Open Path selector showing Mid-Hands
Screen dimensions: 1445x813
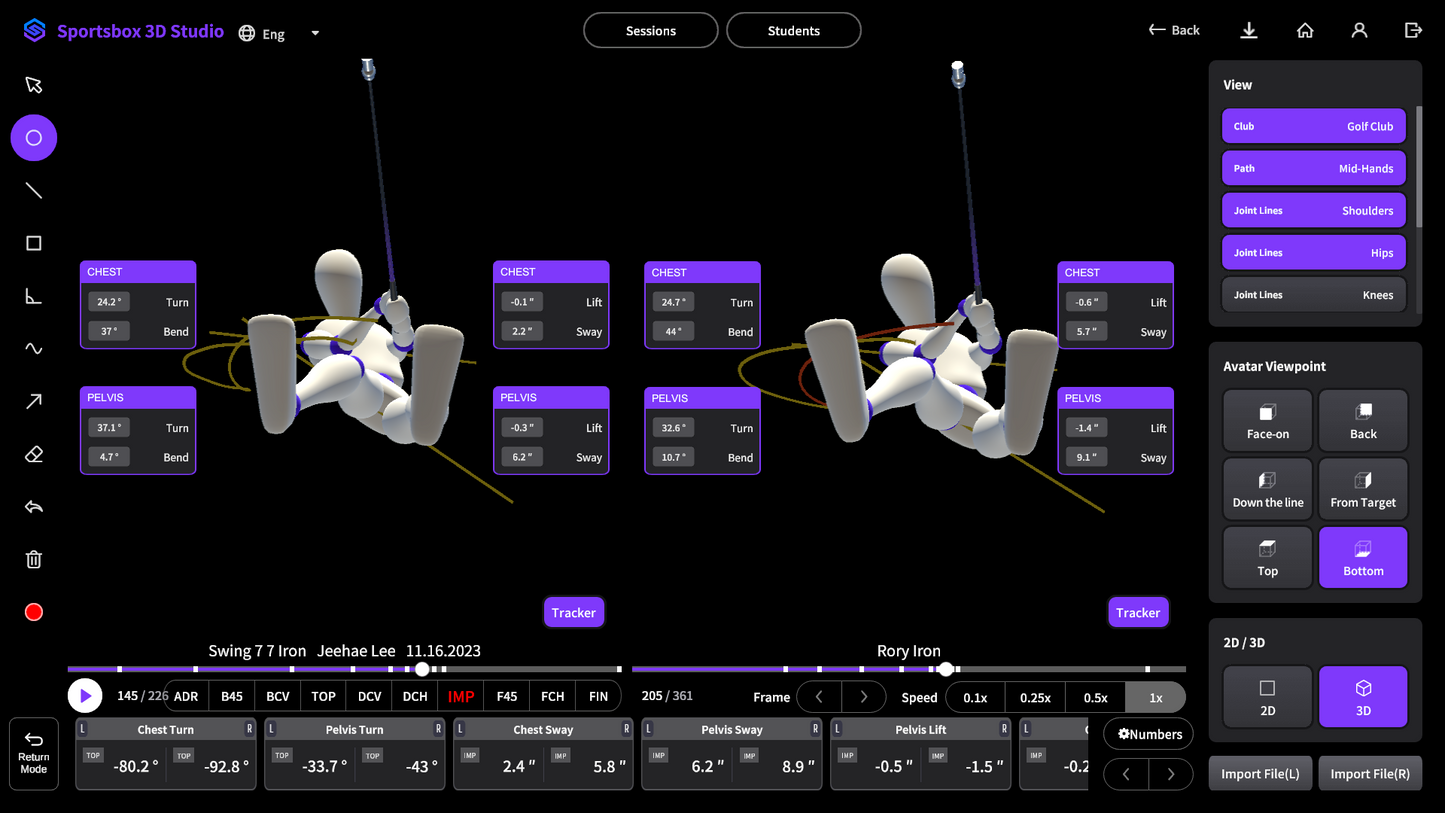click(x=1313, y=169)
